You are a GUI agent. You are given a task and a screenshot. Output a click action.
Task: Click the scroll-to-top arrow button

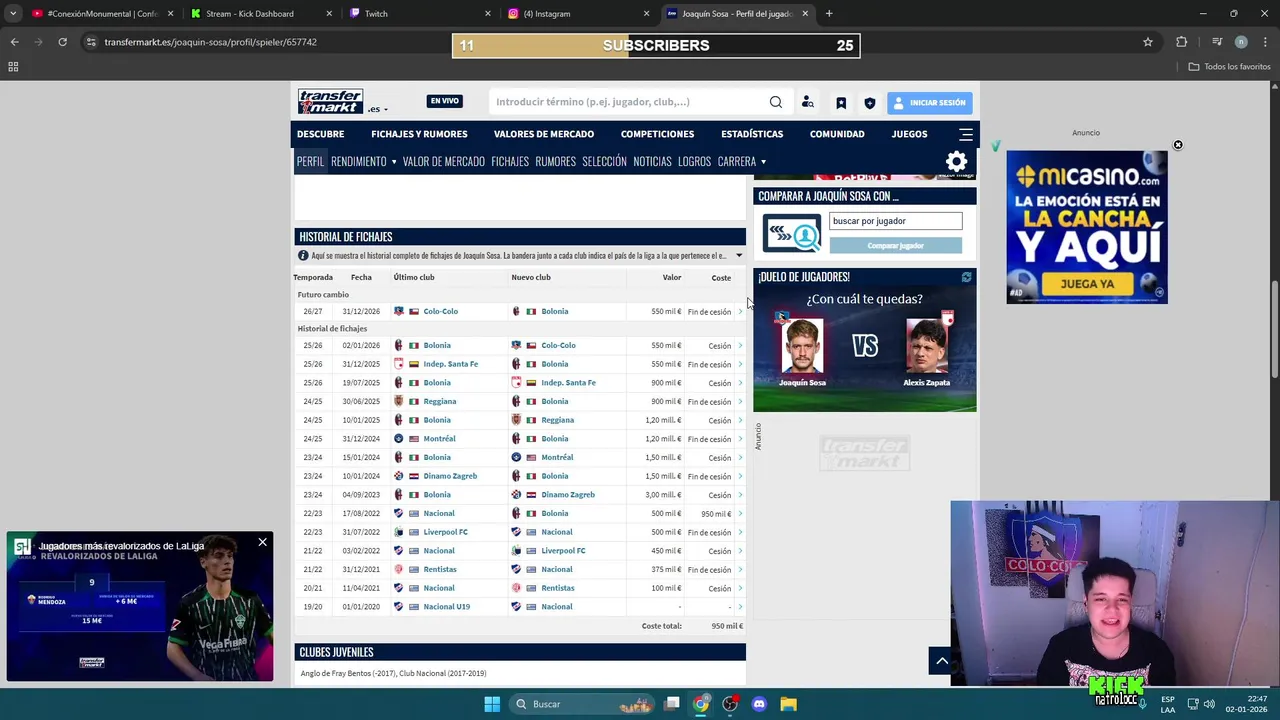click(x=942, y=661)
